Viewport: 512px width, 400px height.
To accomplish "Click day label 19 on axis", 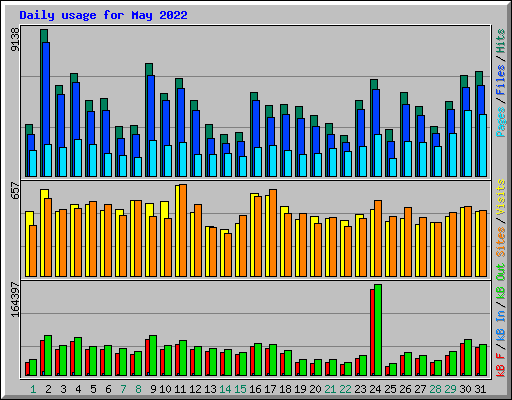I will (x=300, y=389).
